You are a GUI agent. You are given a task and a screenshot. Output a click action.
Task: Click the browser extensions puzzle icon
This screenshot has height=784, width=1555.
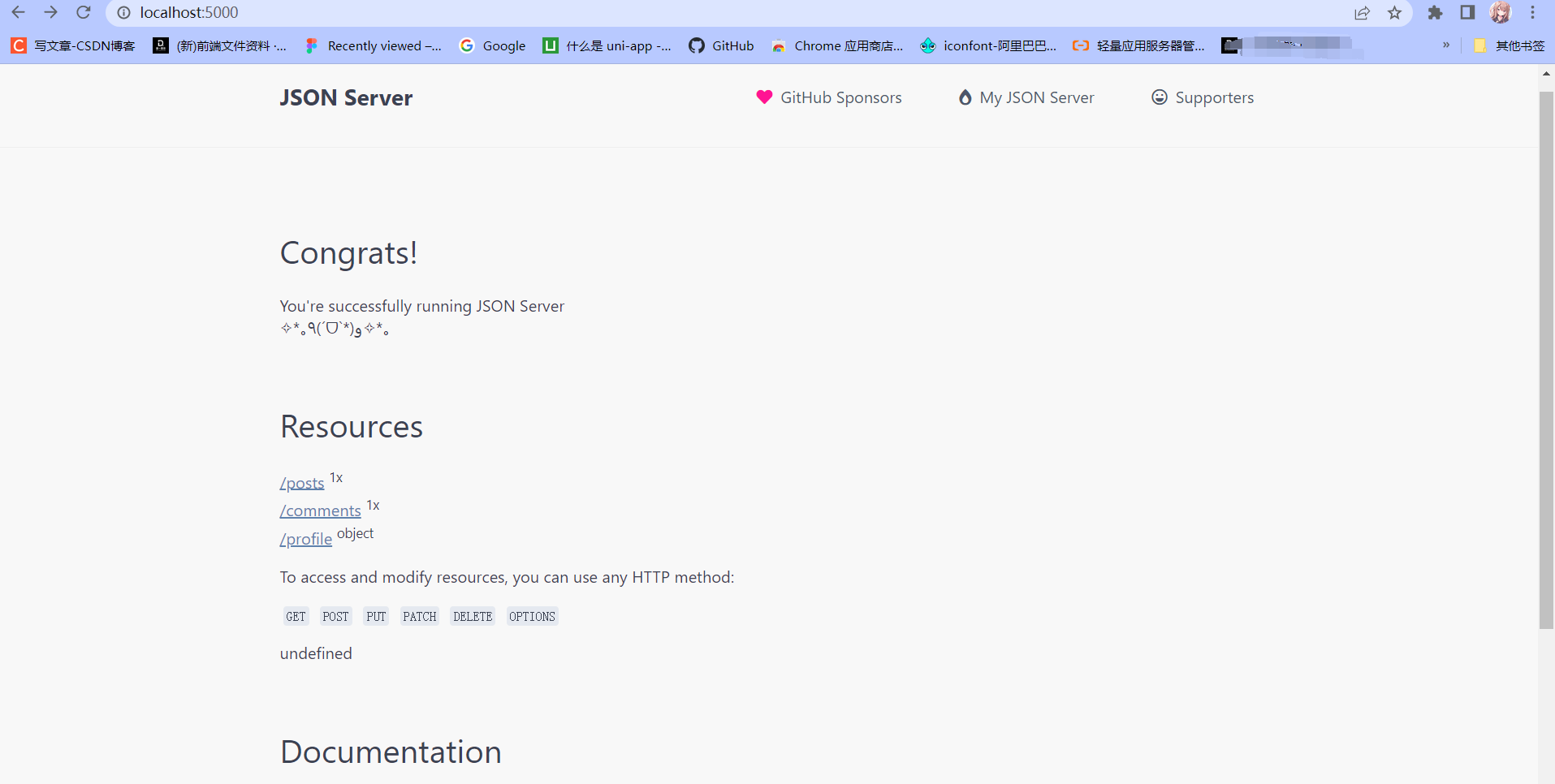(x=1435, y=13)
